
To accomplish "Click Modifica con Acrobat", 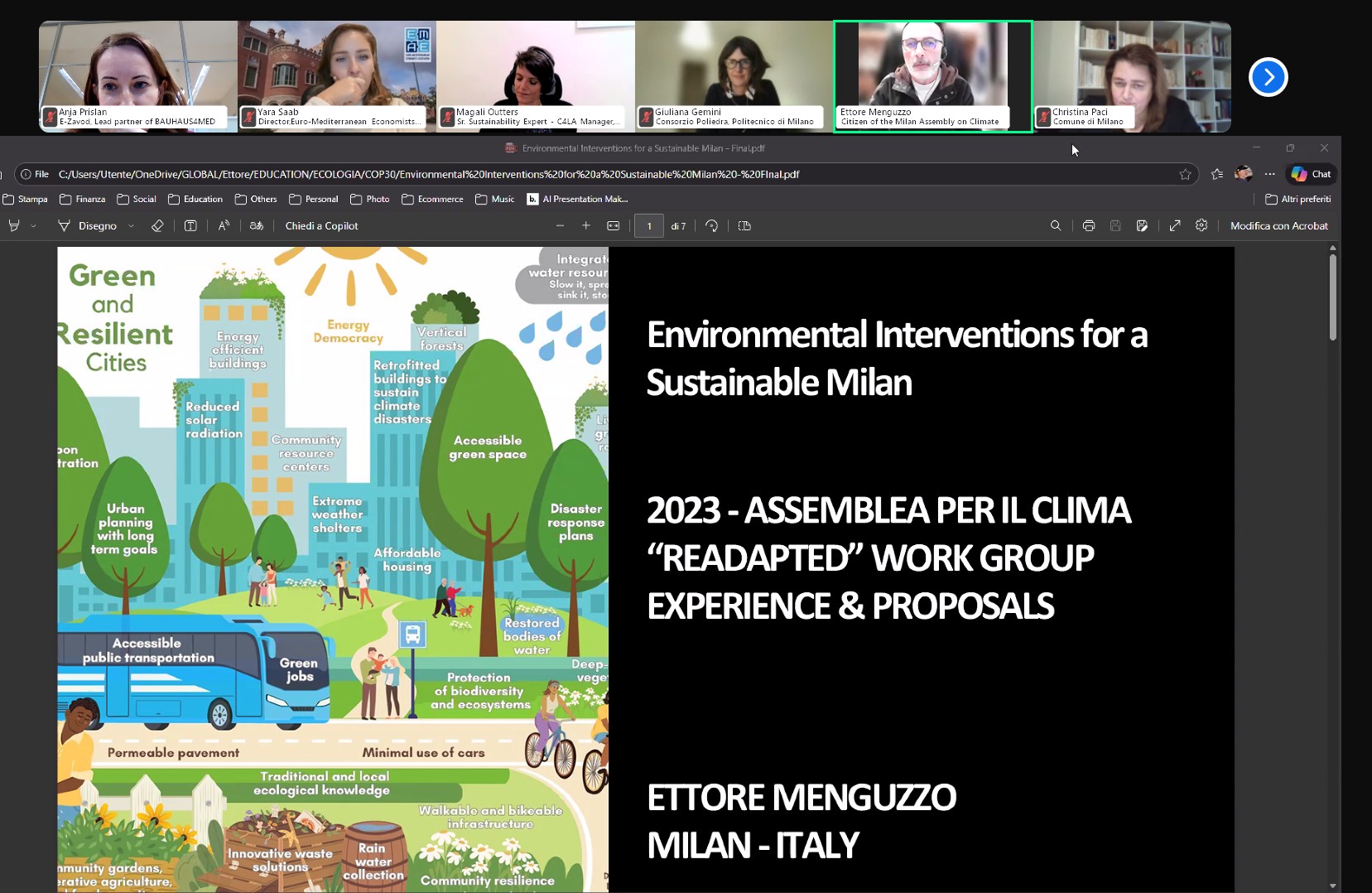I will pos(1278,226).
